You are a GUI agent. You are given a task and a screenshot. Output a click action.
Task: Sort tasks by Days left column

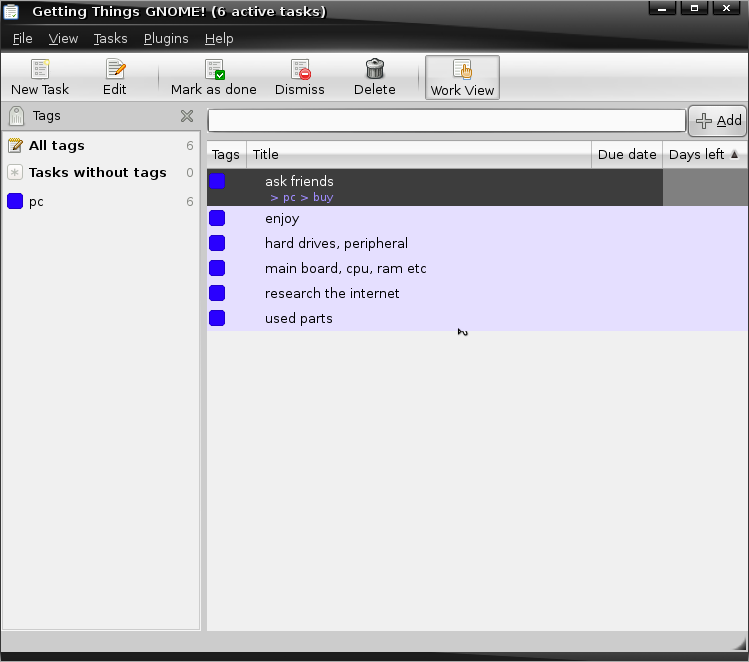[x=704, y=155]
